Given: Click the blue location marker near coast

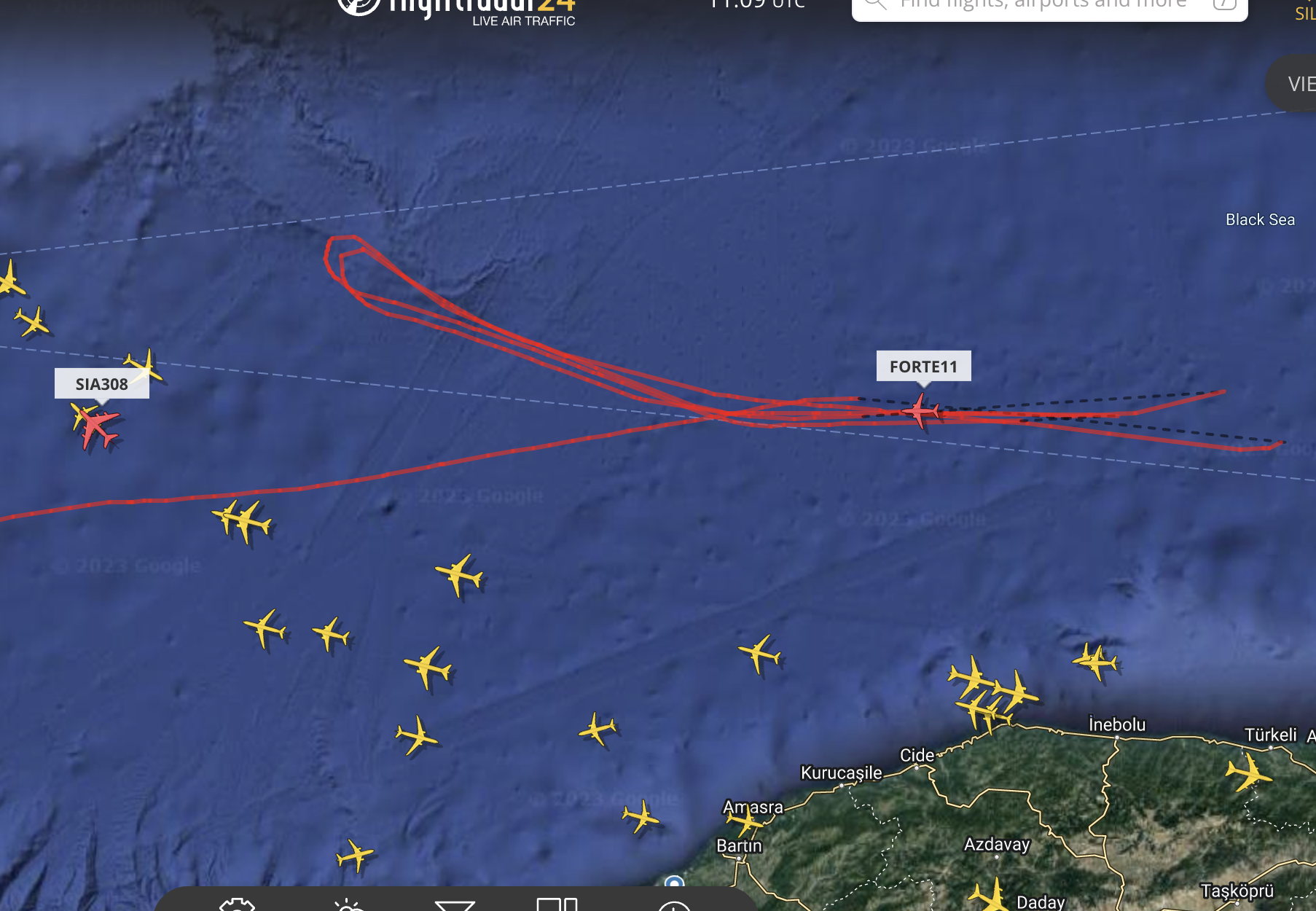Looking at the screenshot, I should coord(675,883).
